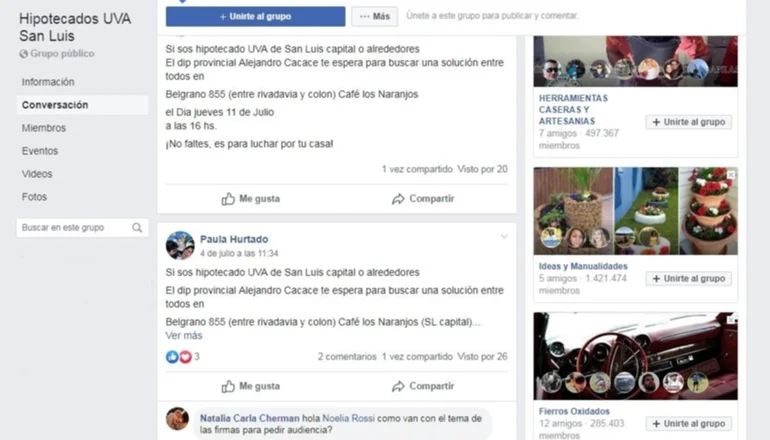The image size is (770, 440).
Task: Open the 2 comentarios link
Action: [x=347, y=357]
